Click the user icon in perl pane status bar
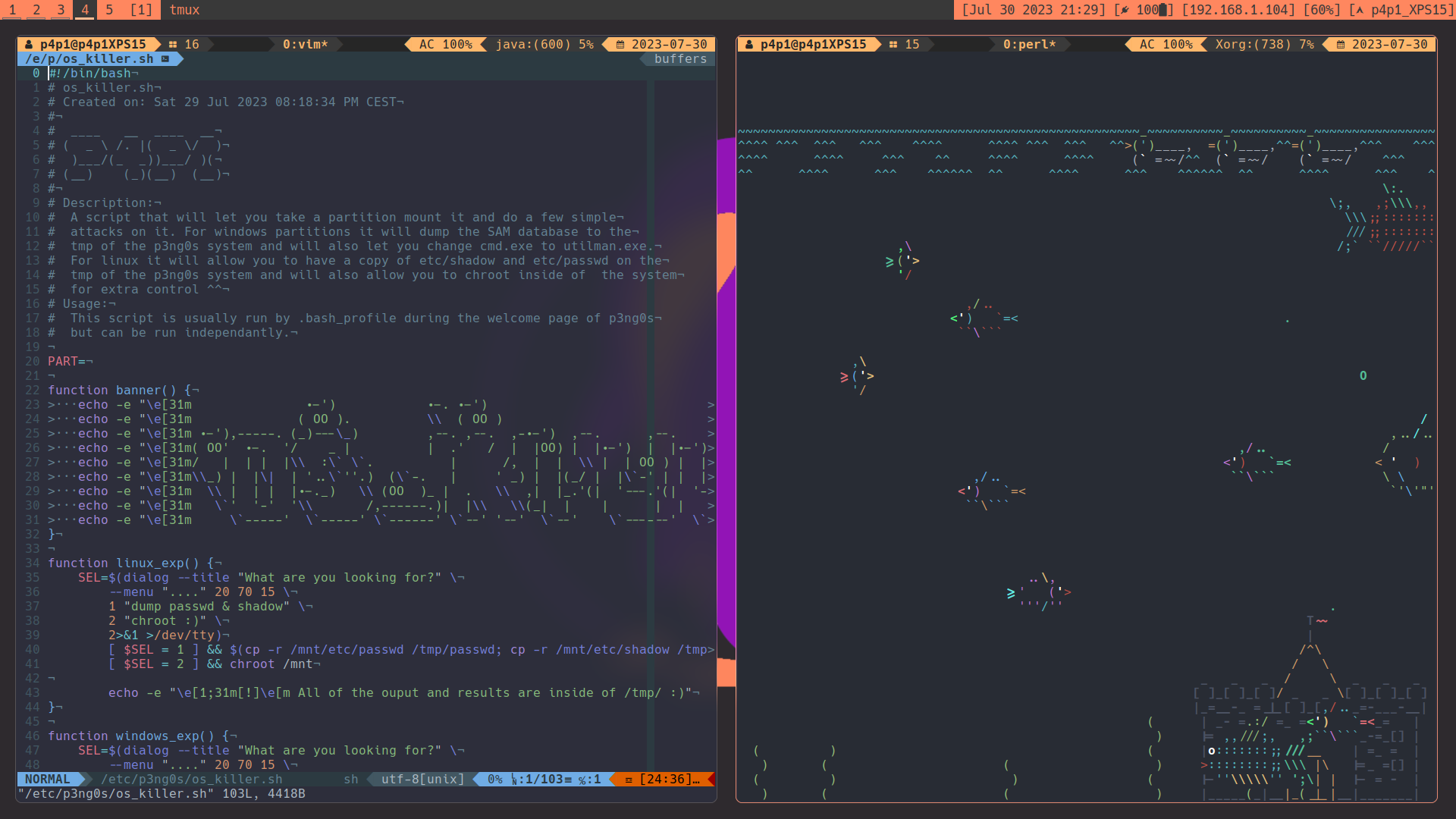The image size is (1456, 819). [x=749, y=45]
